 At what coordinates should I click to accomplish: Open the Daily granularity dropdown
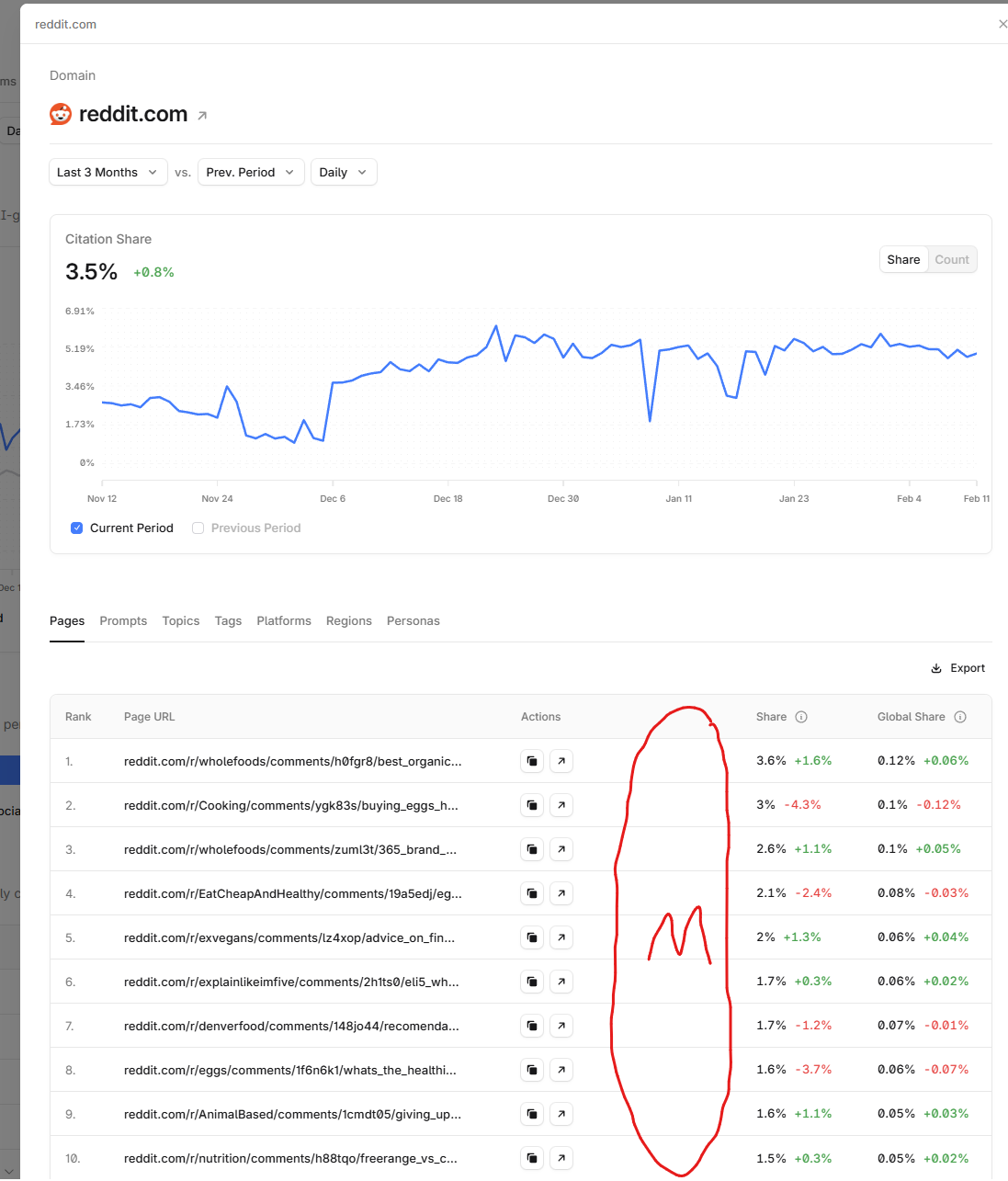coord(344,172)
